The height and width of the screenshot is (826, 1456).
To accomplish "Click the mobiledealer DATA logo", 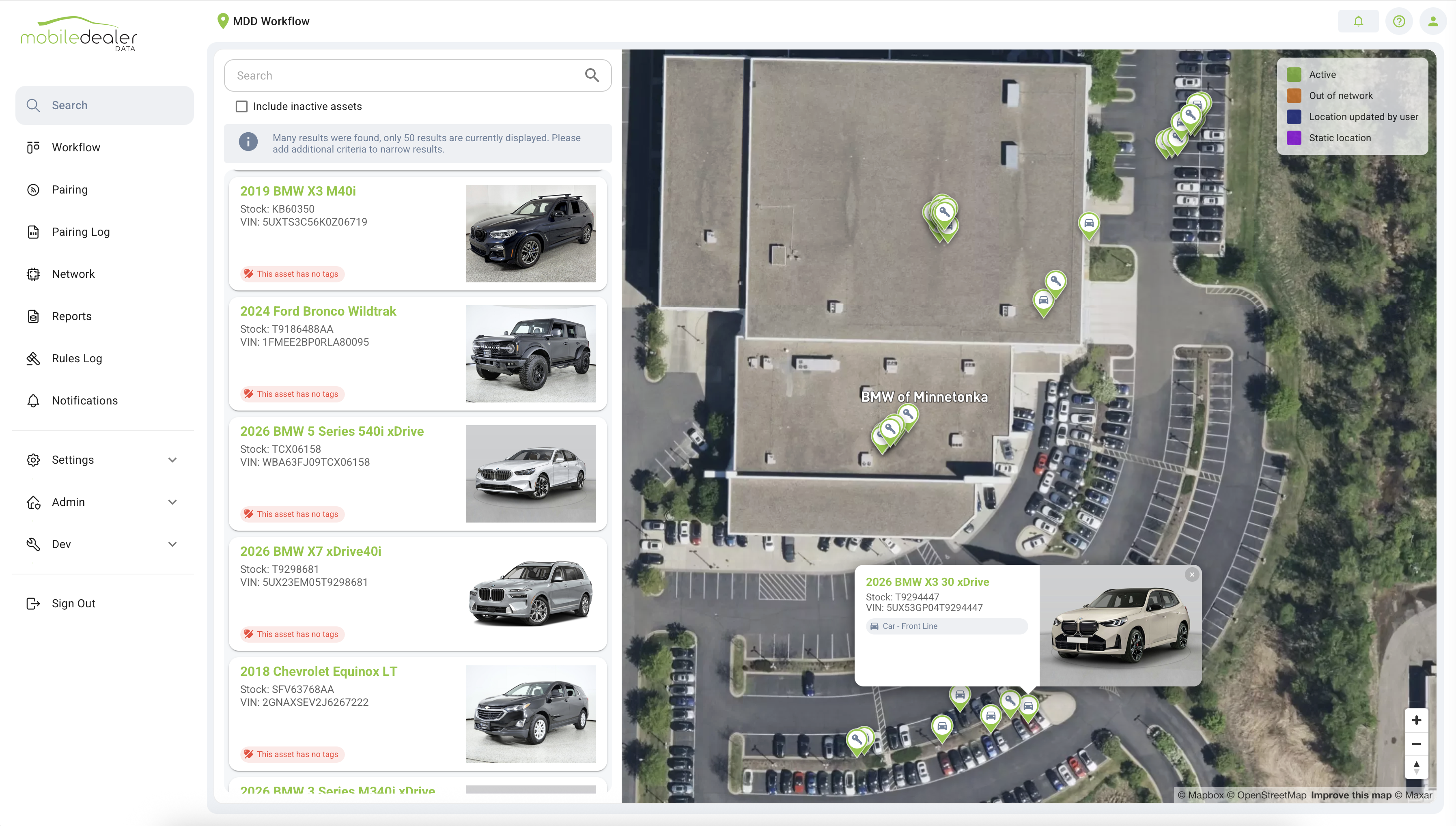I will 79,34.
